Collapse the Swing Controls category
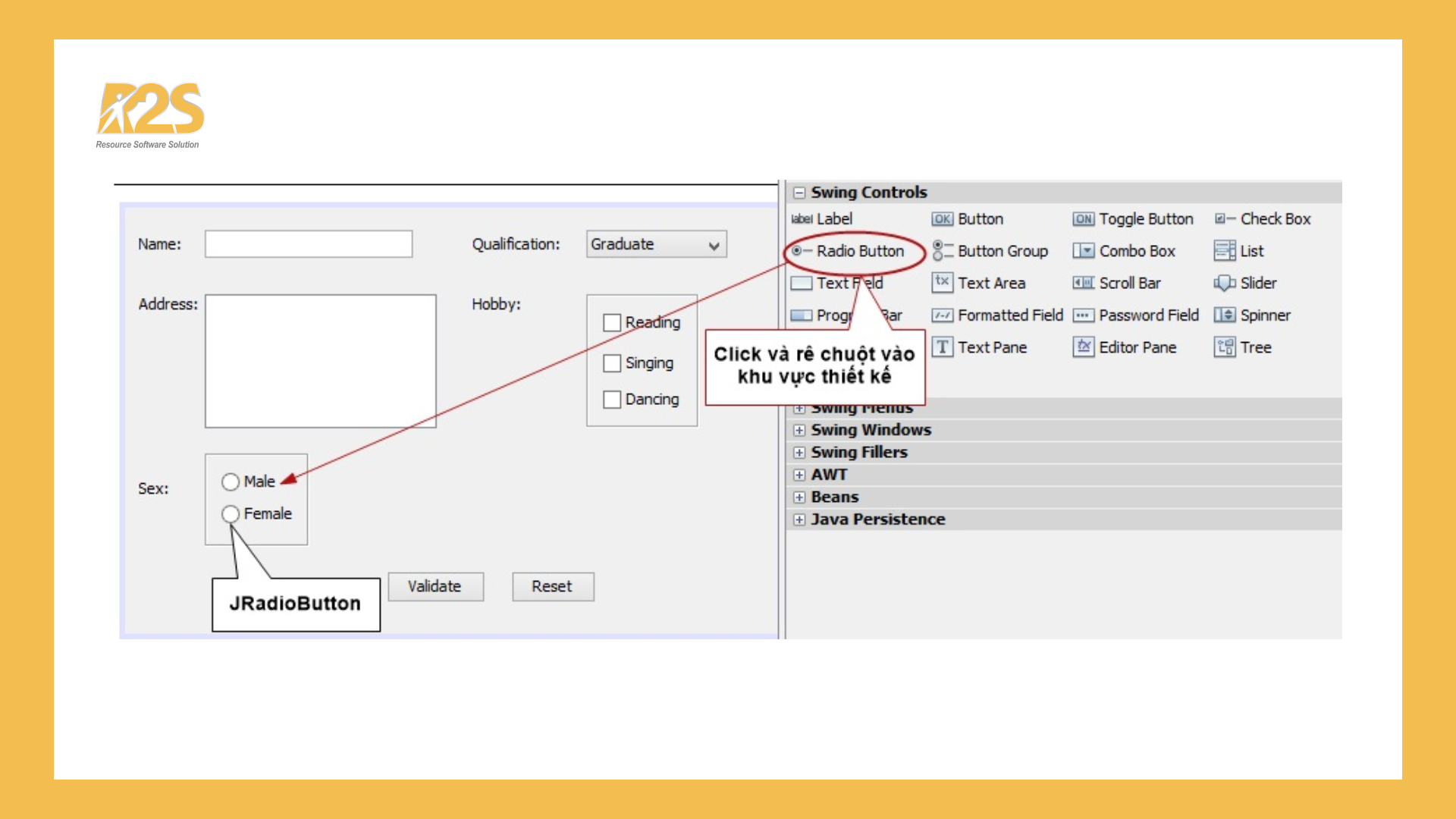The image size is (1456, 819). [799, 193]
